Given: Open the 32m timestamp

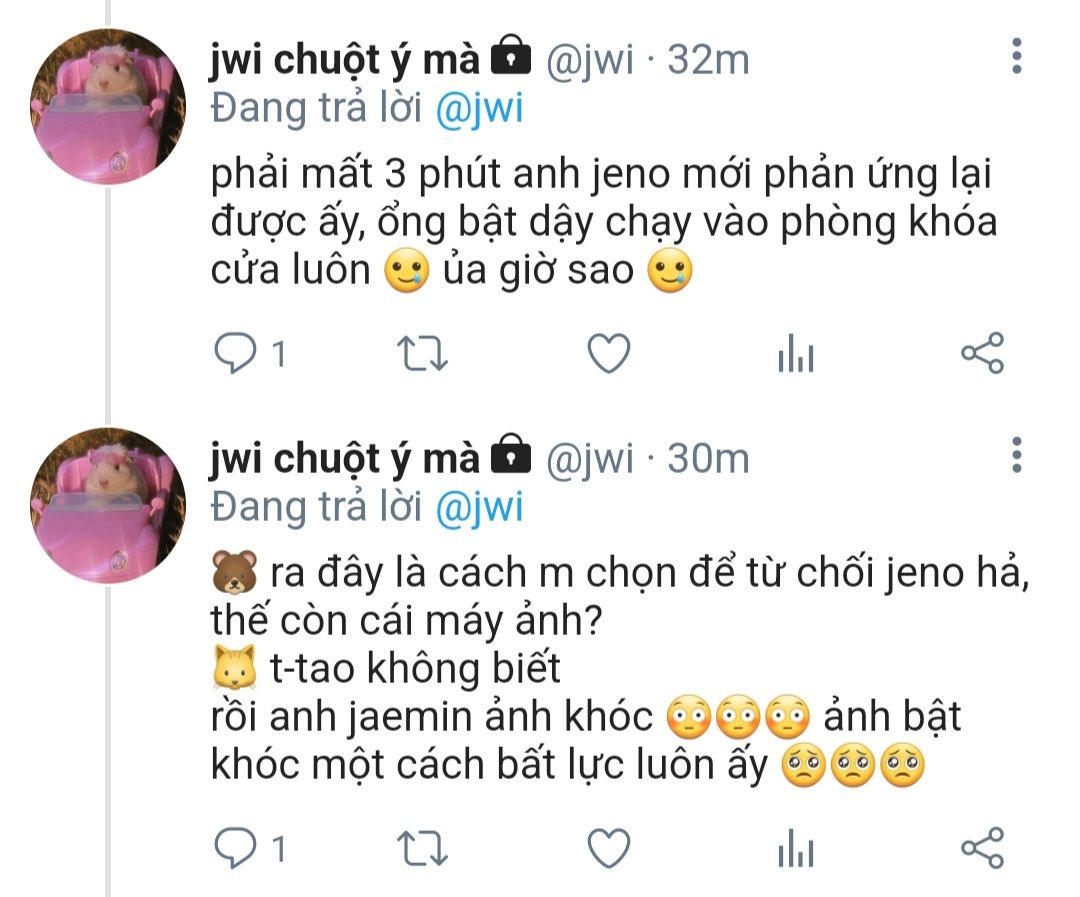Looking at the screenshot, I should [x=708, y=59].
